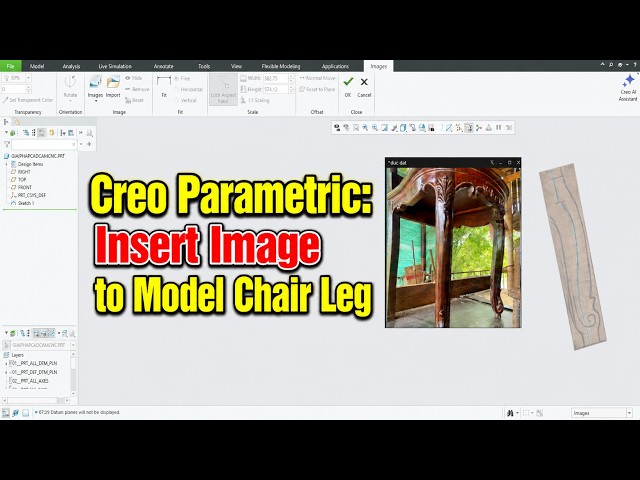This screenshot has width=640, height=480.
Task: Open the Images button dropdown arrow
Action: 95,101
